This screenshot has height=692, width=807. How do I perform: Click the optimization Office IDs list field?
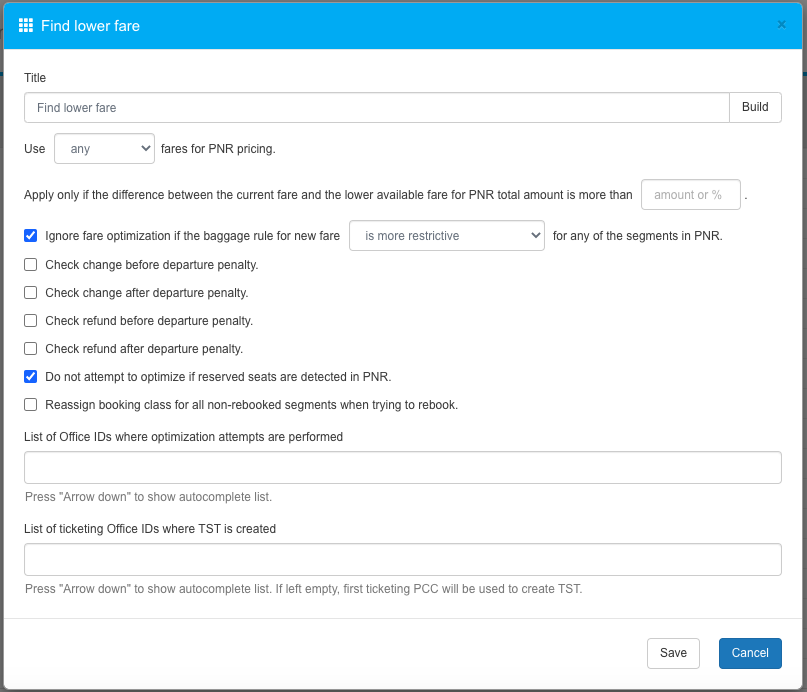[x=402, y=468]
